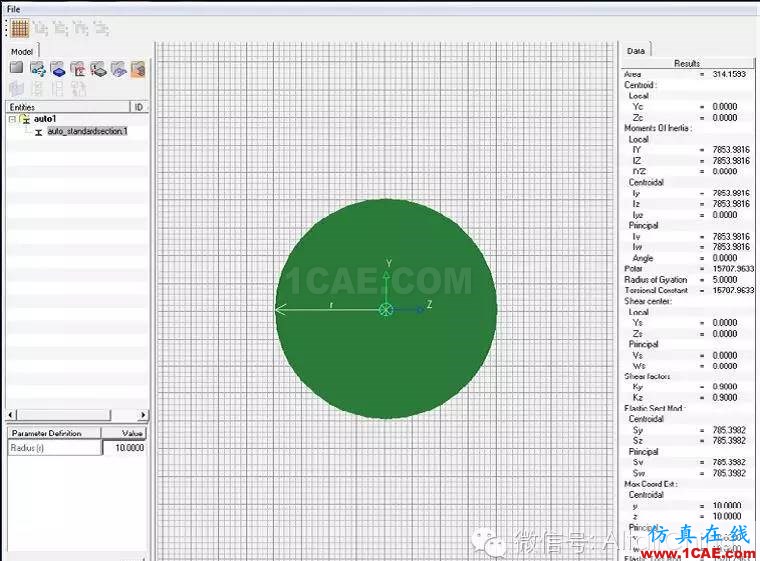The width and height of the screenshot is (760, 561).
Task: Click the I-beam icon beside auto_standardsection.1
Action: pyautogui.click(x=39, y=132)
